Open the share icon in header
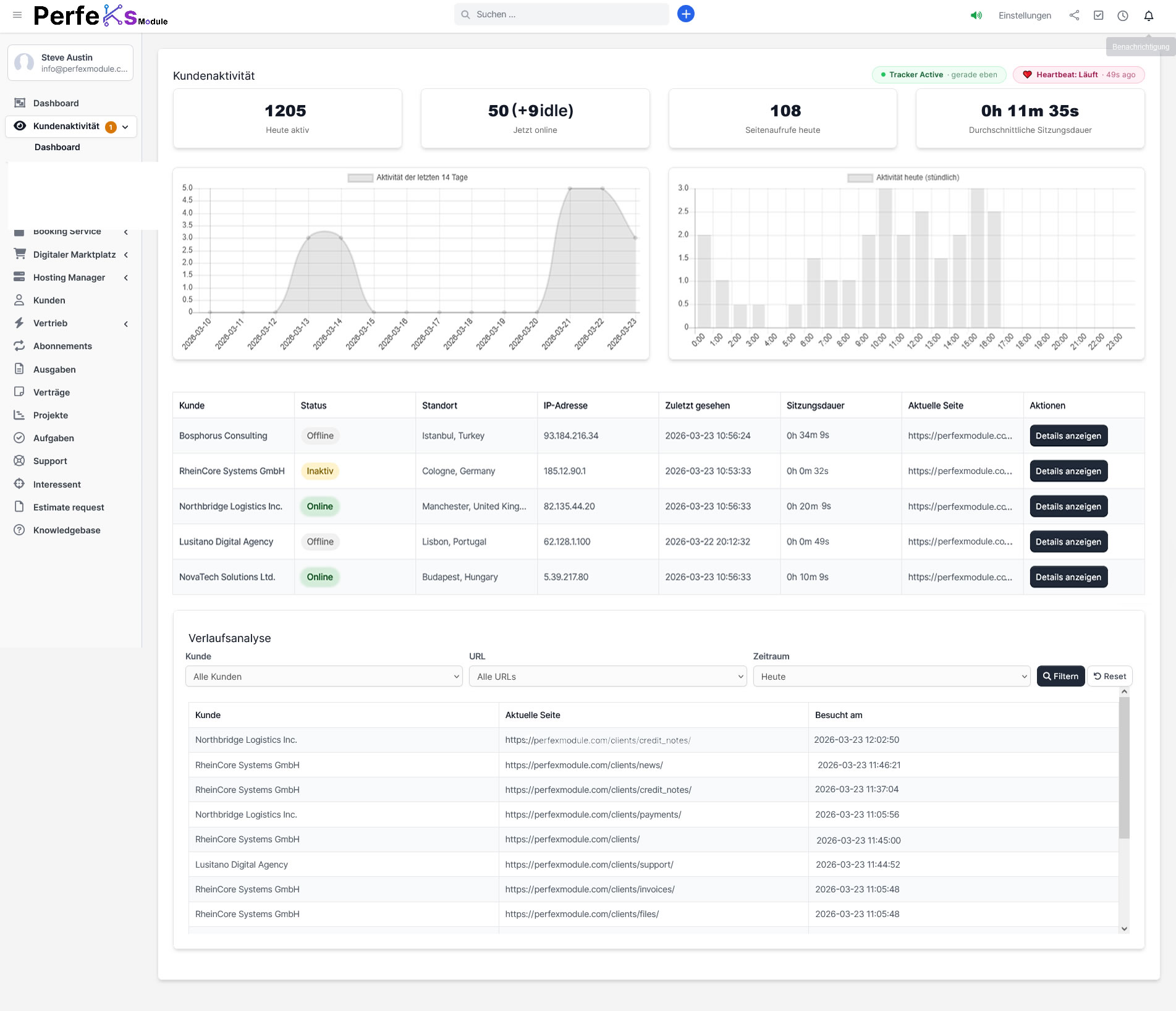The image size is (1176, 1011). pyautogui.click(x=1074, y=15)
